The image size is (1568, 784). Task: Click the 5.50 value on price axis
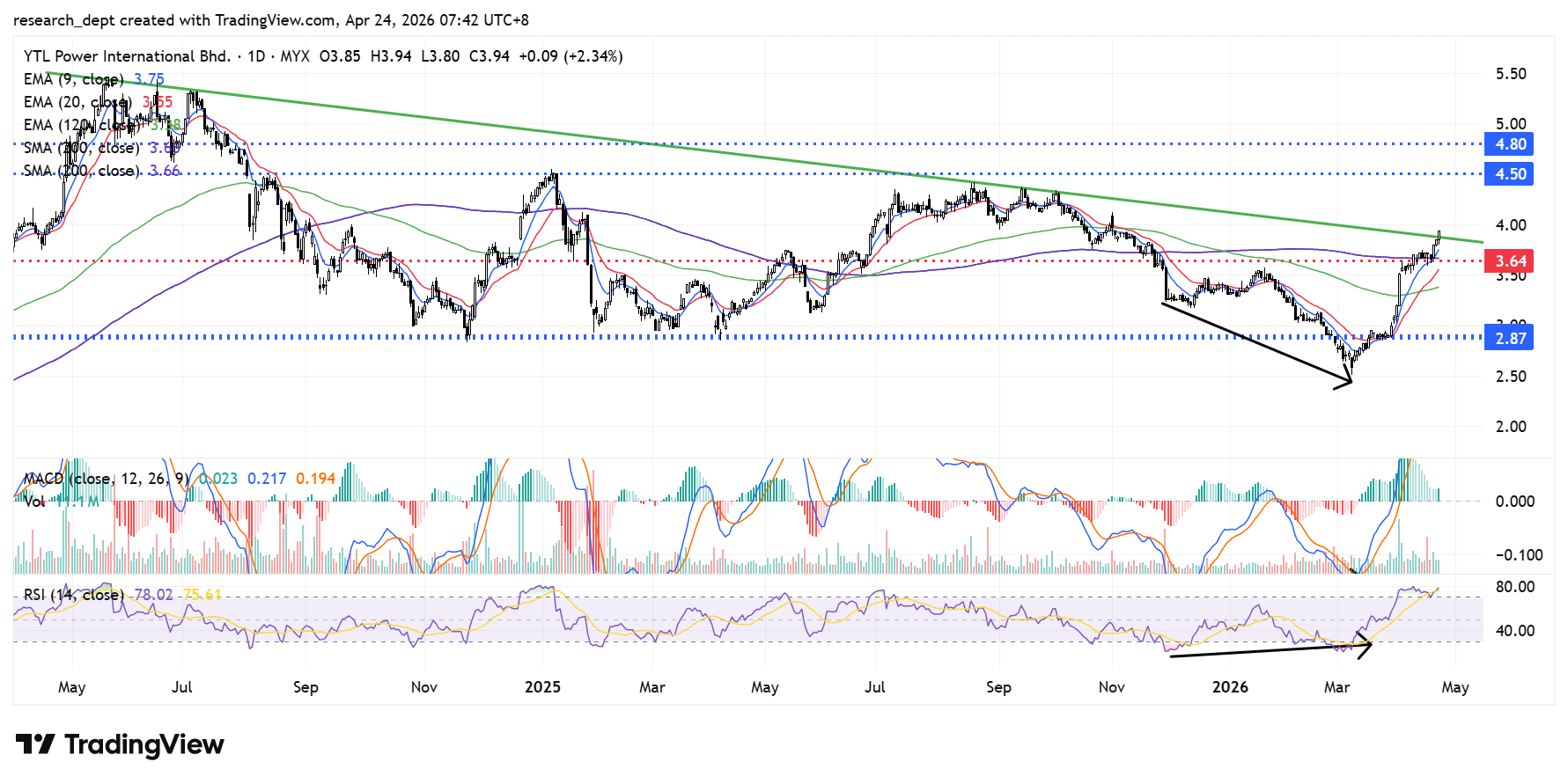[x=1511, y=74]
